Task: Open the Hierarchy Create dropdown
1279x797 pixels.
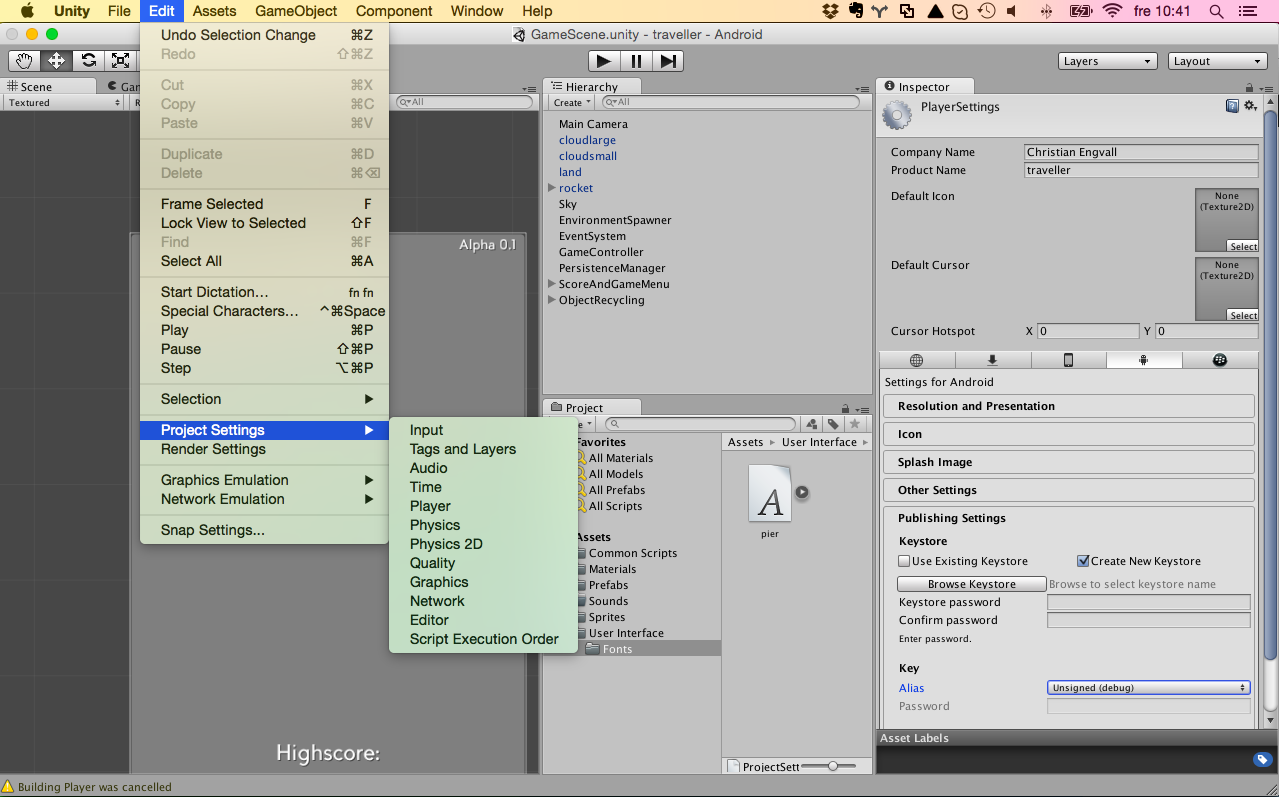Action: click(572, 102)
